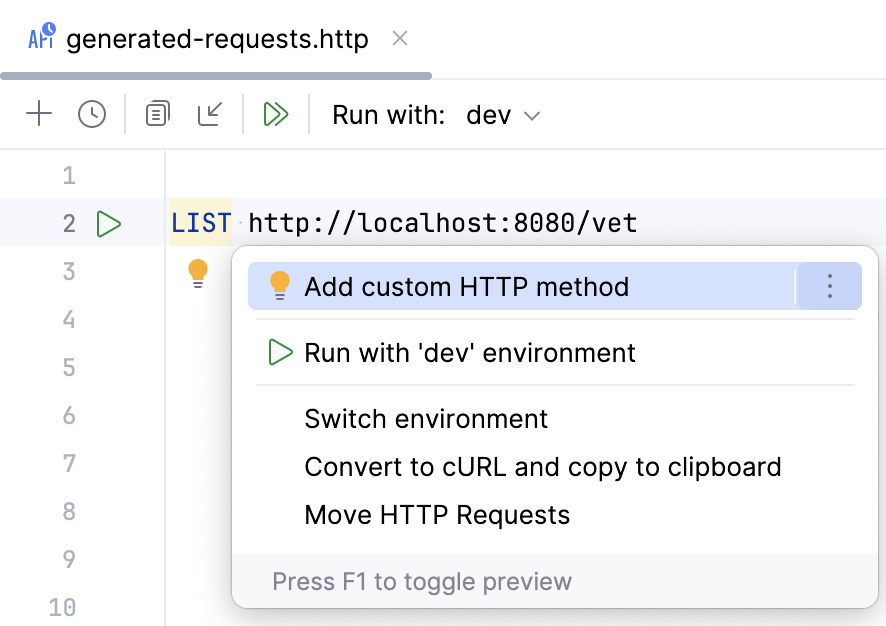Screen dimensions: 886x626
Task: Click the import/convert request toolbar icon
Action: [x=210, y=114]
